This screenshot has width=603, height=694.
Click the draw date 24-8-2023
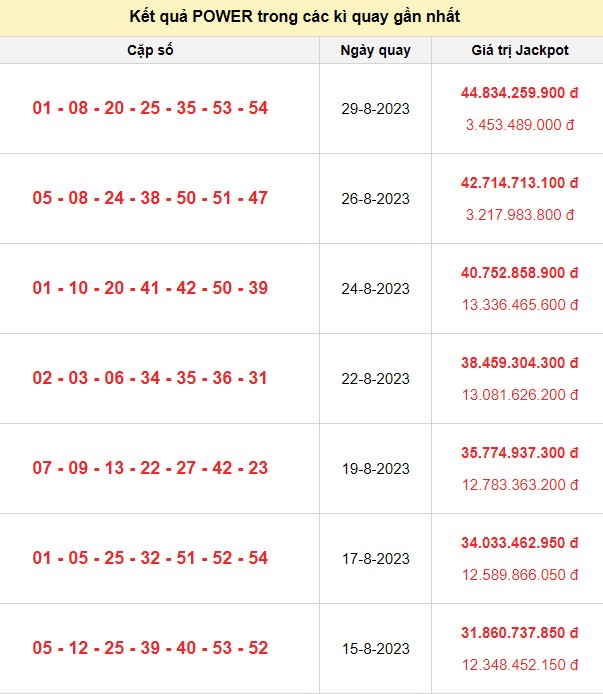point(375,288)
